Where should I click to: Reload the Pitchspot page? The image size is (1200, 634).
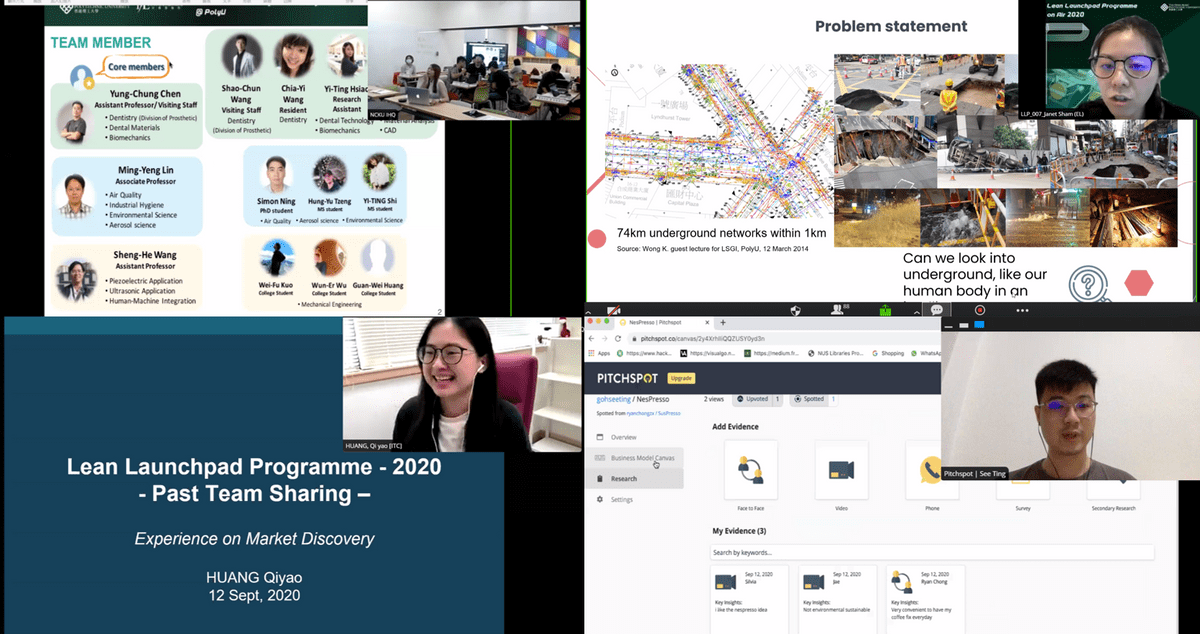[x=618, y=339]
